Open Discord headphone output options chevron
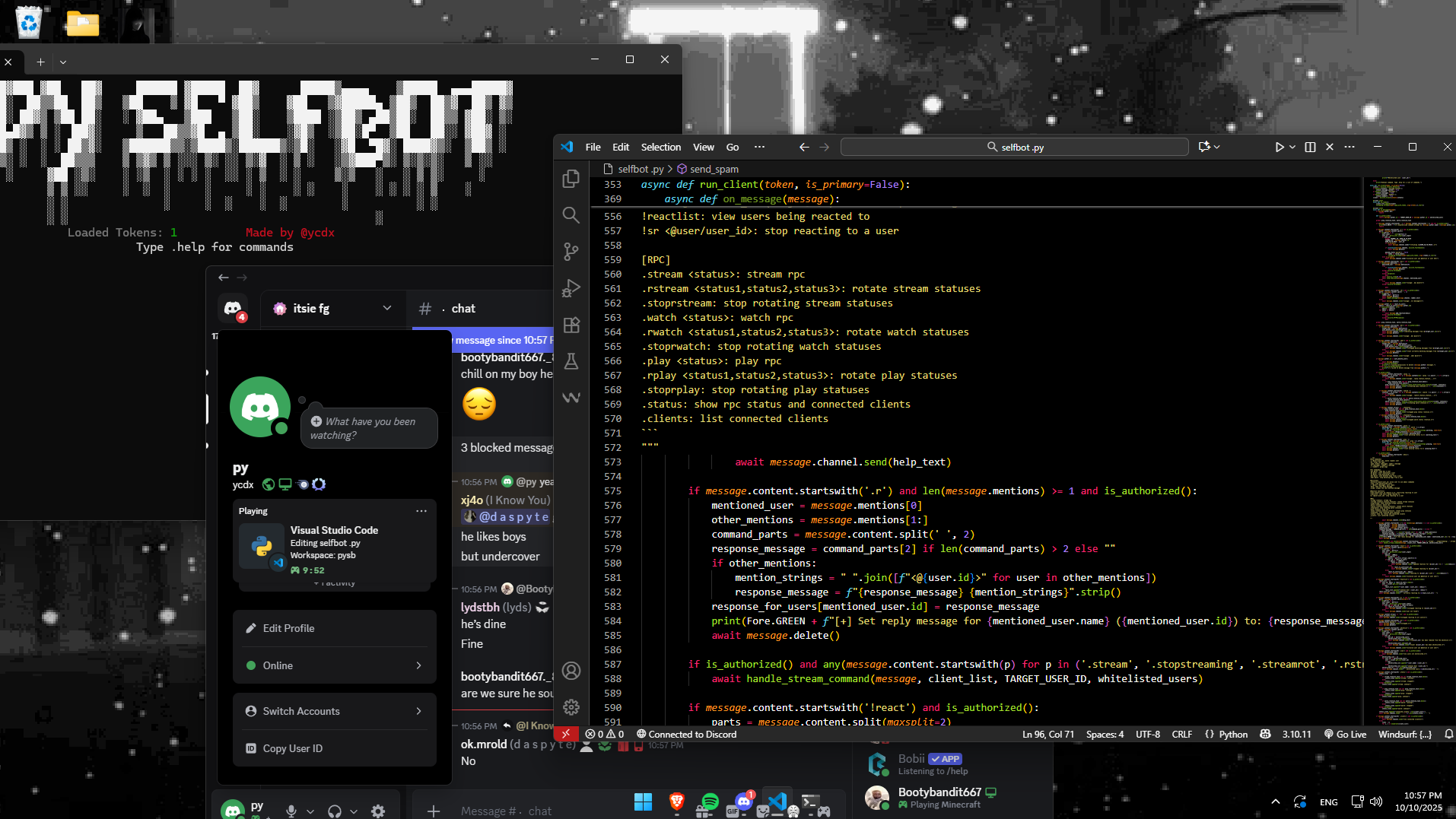This screenshot has height=819, width=1456. click(354, 811)
